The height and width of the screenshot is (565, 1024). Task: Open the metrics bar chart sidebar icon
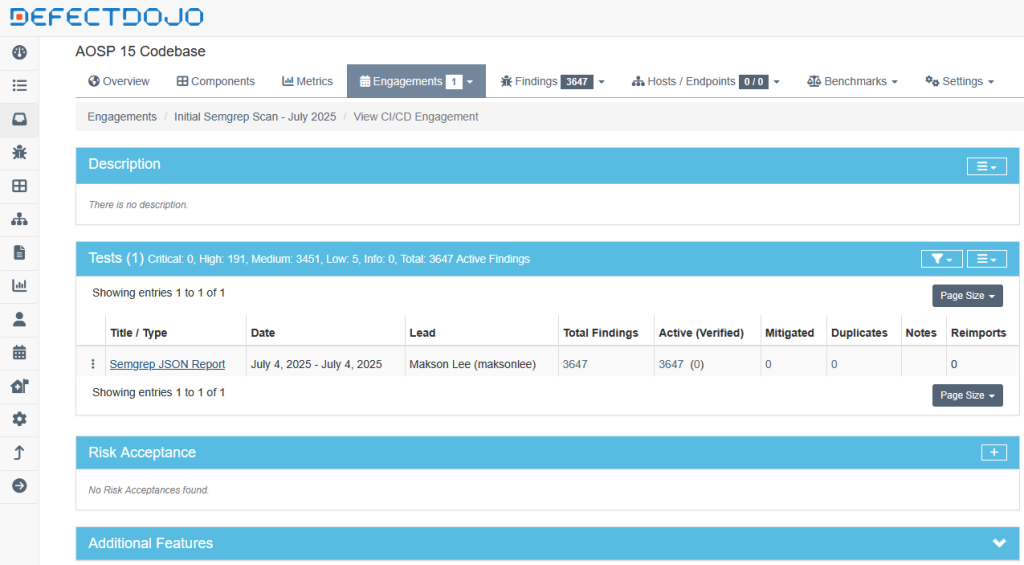(x=20, y=285)
